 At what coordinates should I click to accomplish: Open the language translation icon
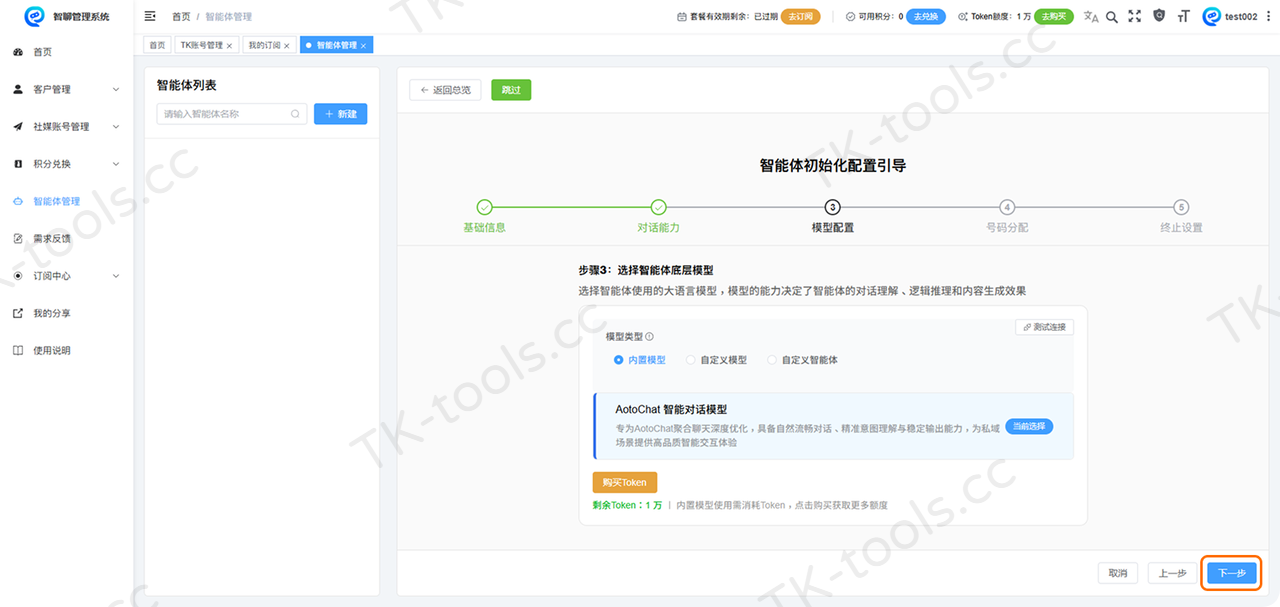(1091, 17)
